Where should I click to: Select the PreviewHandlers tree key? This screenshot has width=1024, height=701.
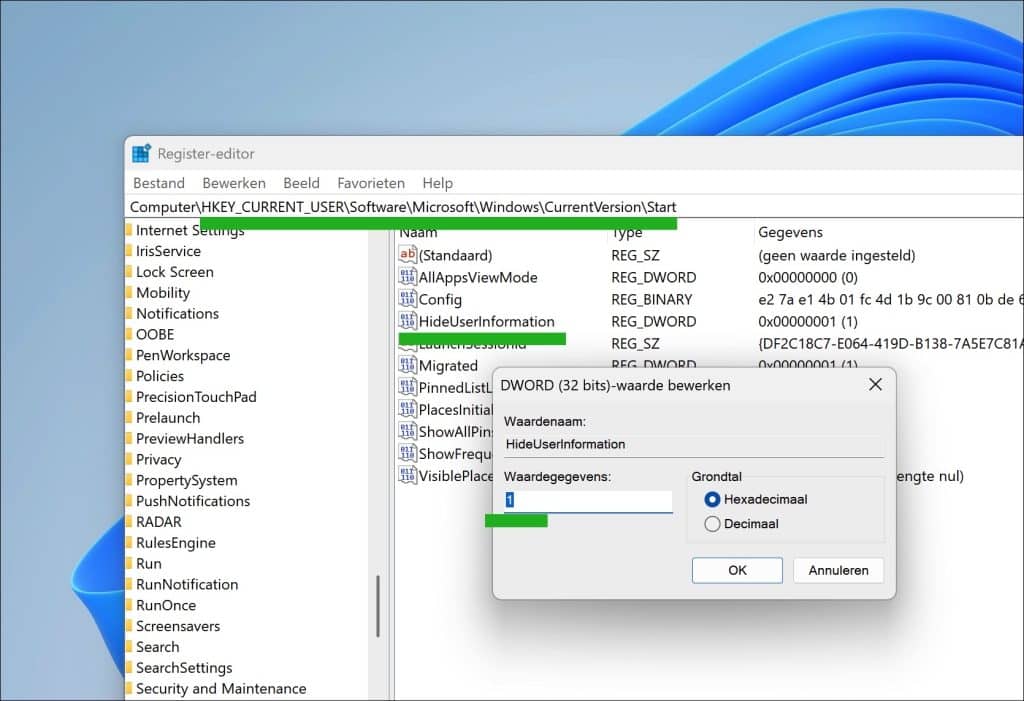coord(189,438)
